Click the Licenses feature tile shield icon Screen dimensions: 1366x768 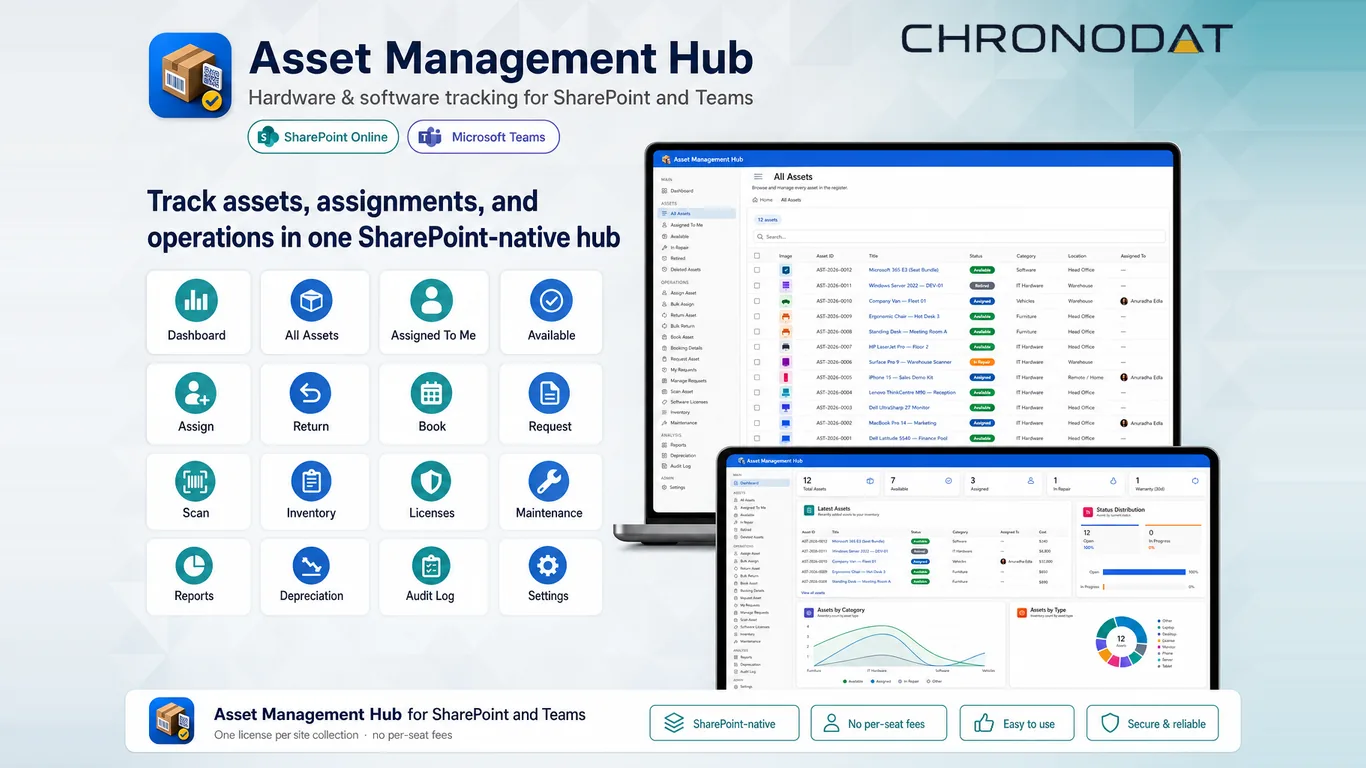tap(431, 482)
